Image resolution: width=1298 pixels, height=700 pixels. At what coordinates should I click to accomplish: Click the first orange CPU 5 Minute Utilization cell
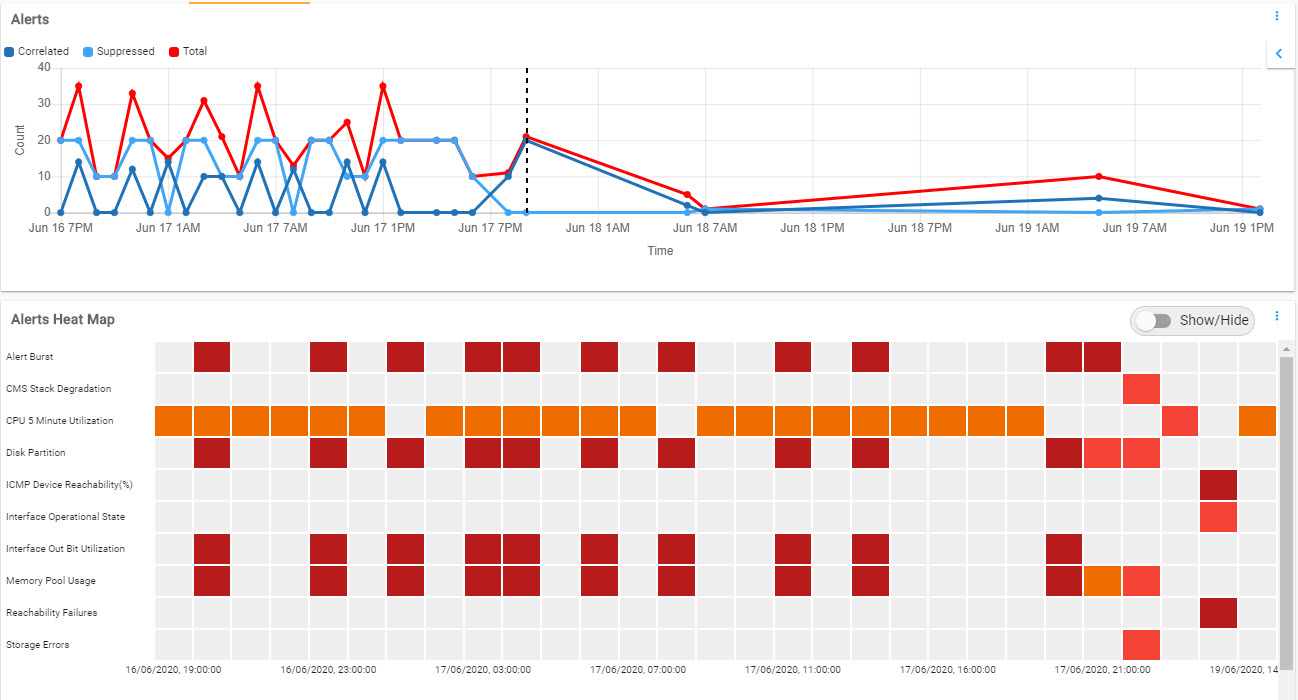click(173, 421)
